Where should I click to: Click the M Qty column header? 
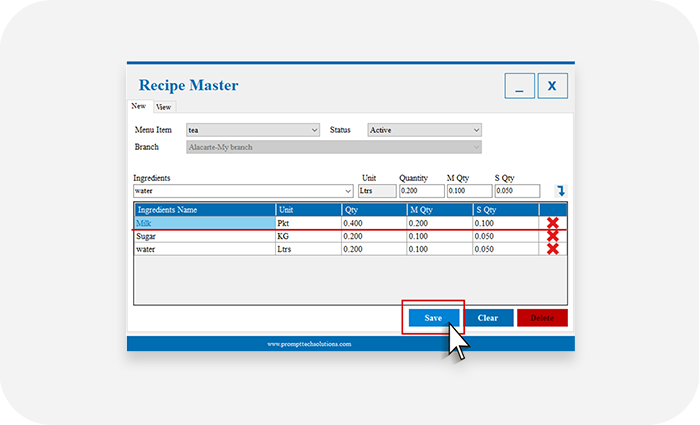[440, 210]
